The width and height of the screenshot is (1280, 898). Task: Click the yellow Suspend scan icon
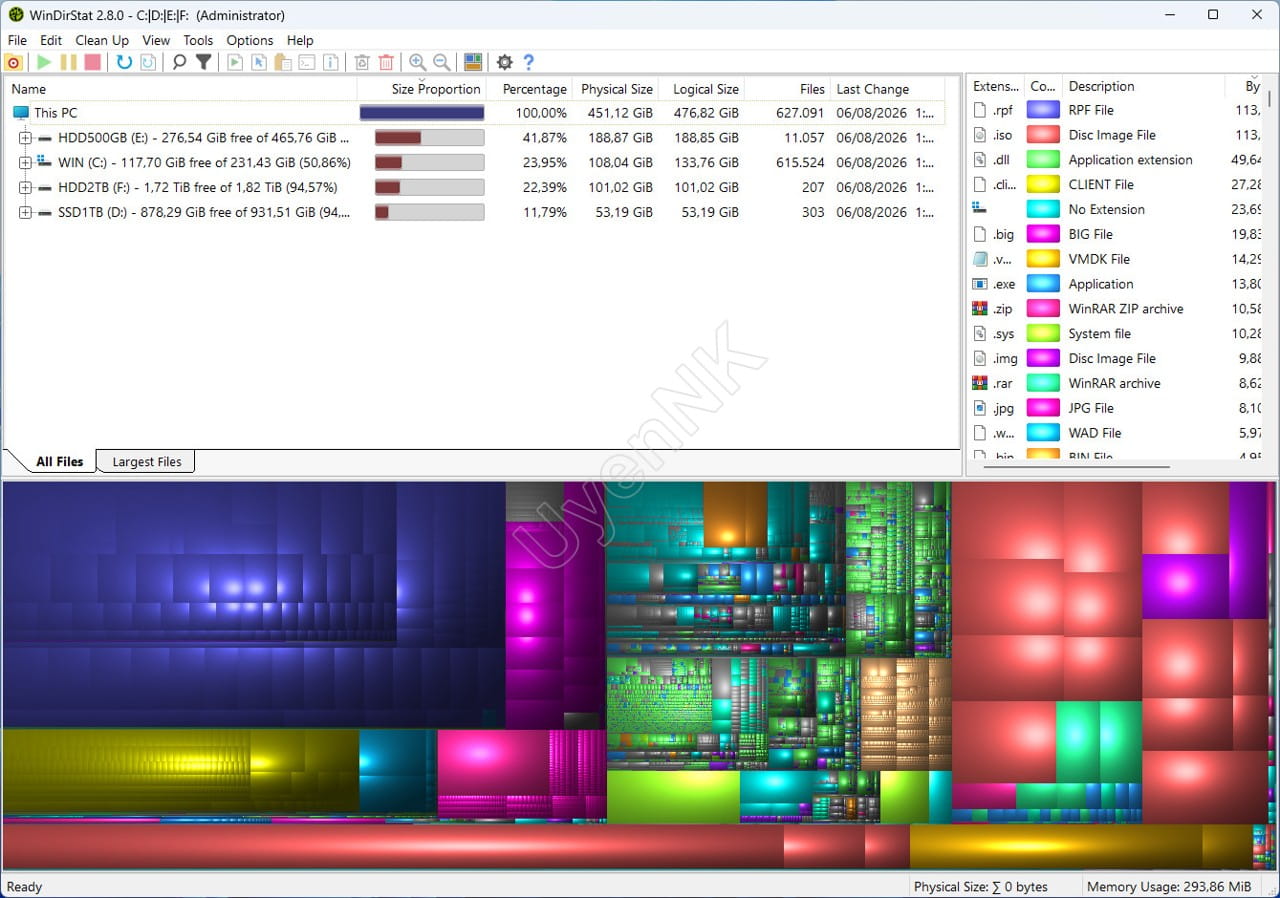pos(68,62)
